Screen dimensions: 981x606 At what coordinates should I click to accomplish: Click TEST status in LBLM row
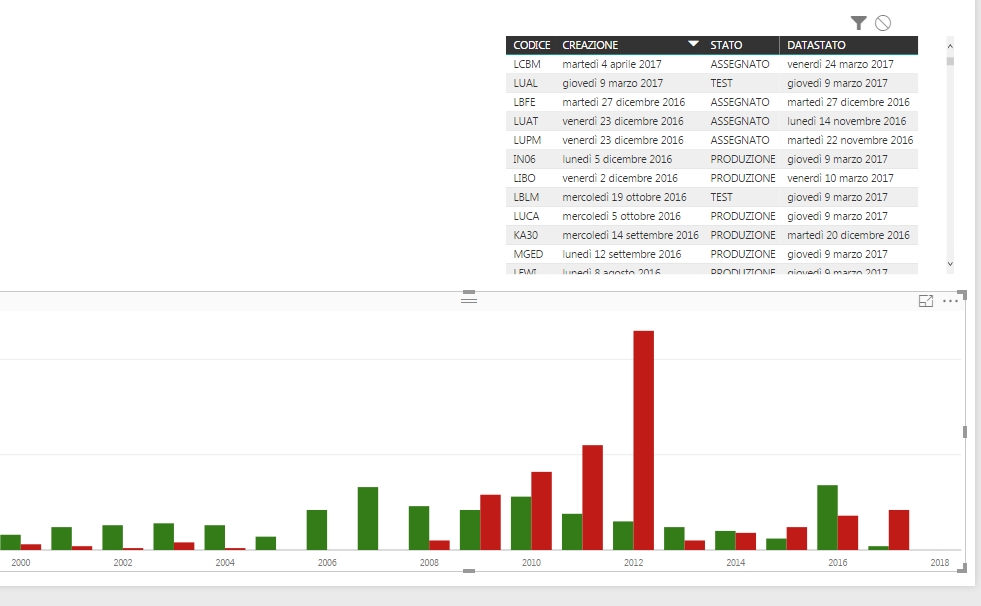tap(721, 197)
